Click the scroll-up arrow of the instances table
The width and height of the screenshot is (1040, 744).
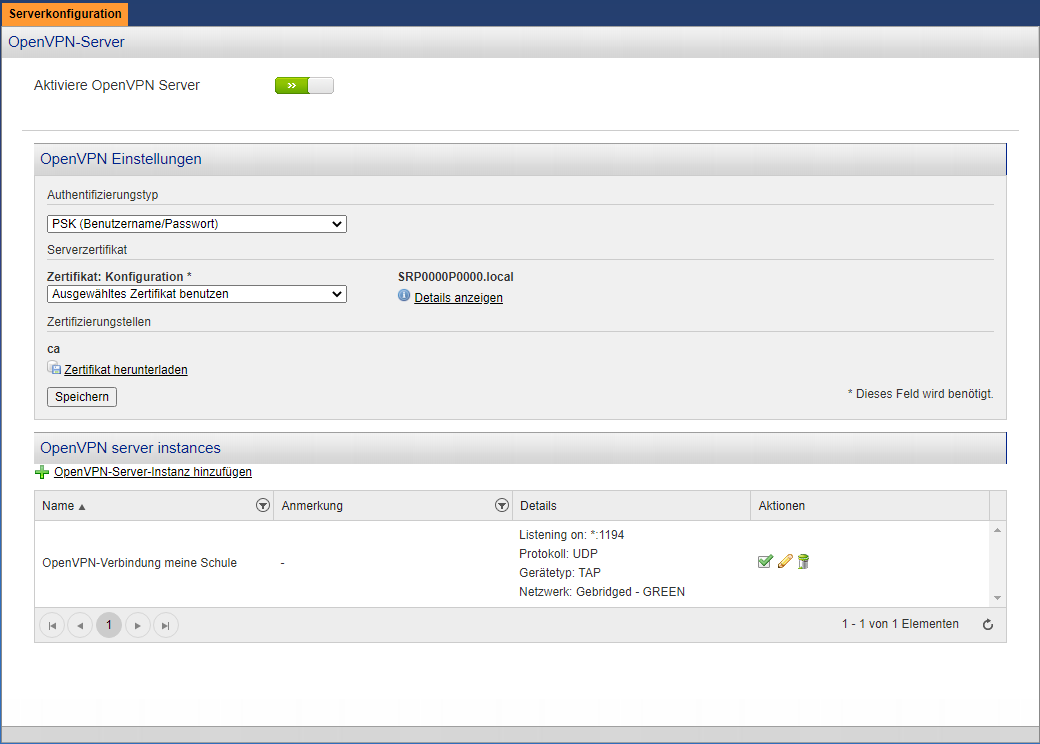point(998,530)
